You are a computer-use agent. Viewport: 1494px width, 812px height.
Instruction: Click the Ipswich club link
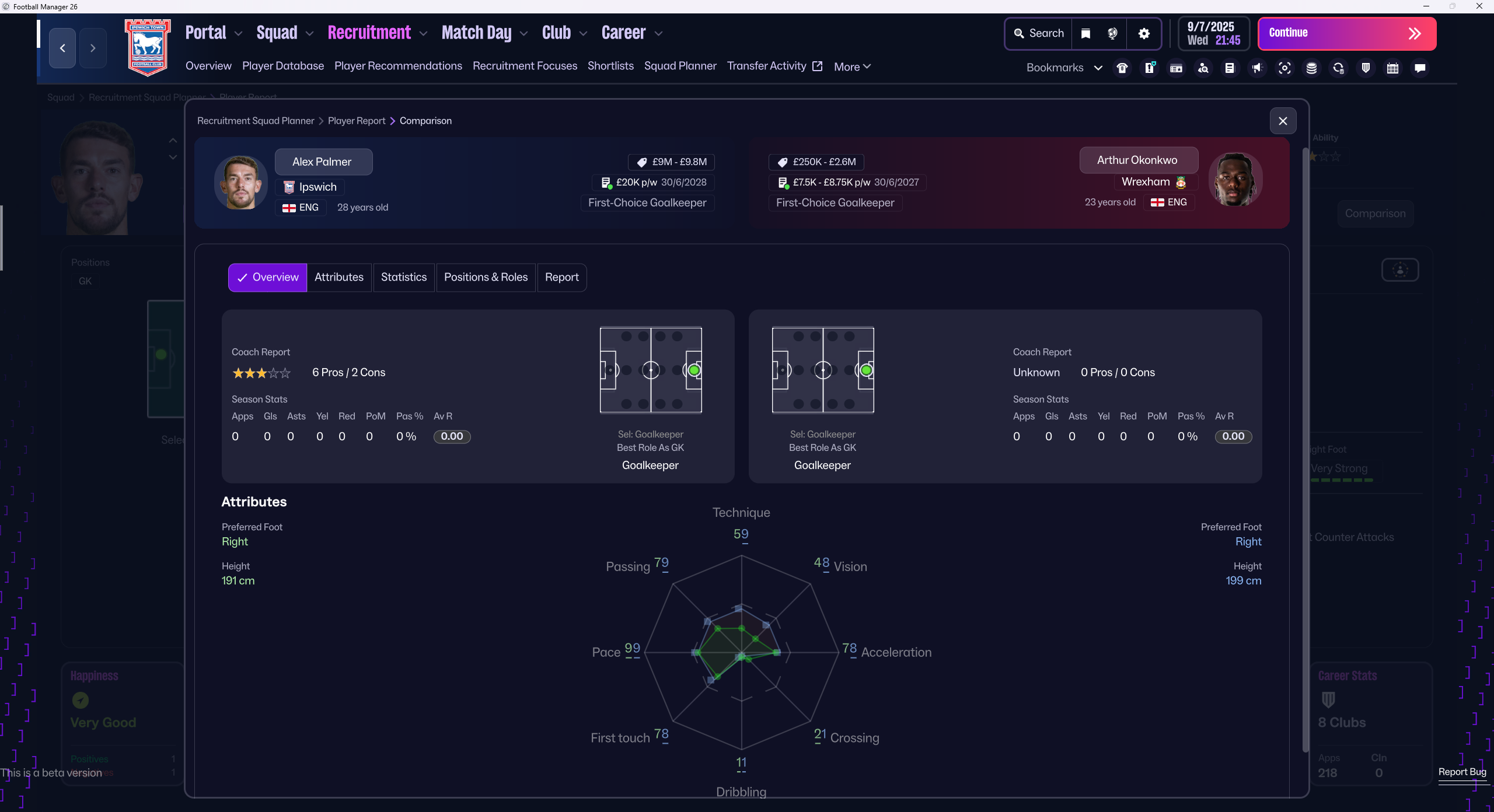click(x=310, y=187)
